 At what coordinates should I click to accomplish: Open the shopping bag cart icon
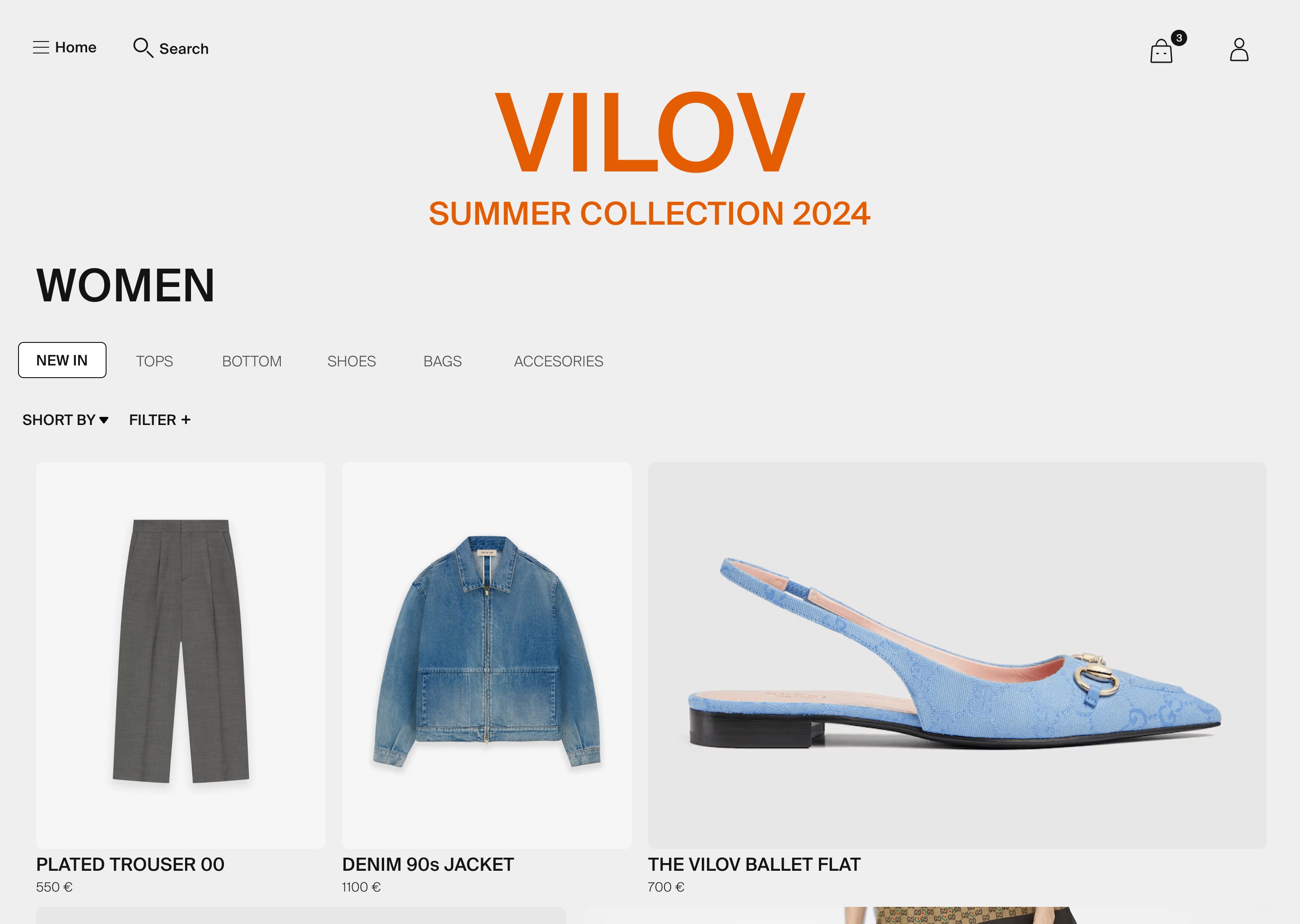click(x=1161, y=51)
